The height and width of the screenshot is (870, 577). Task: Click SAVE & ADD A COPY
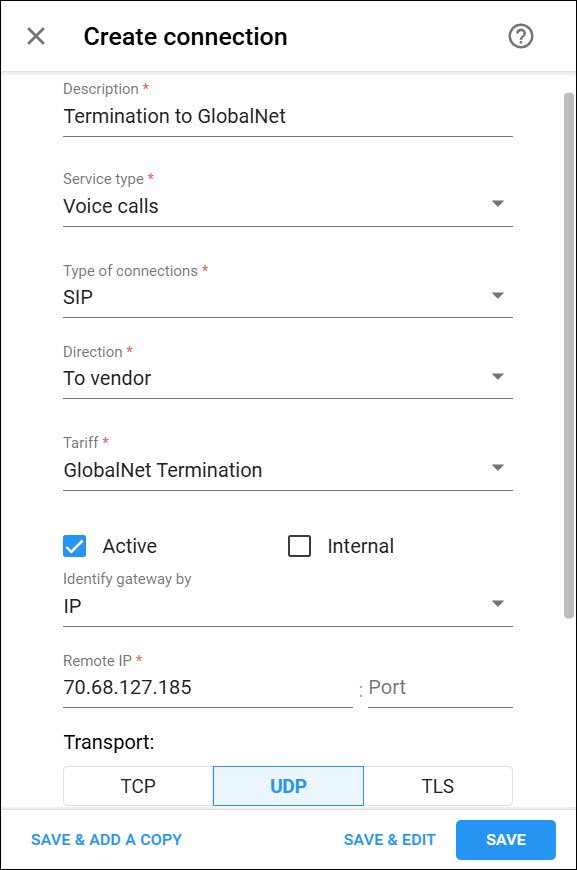coord(107,839)
